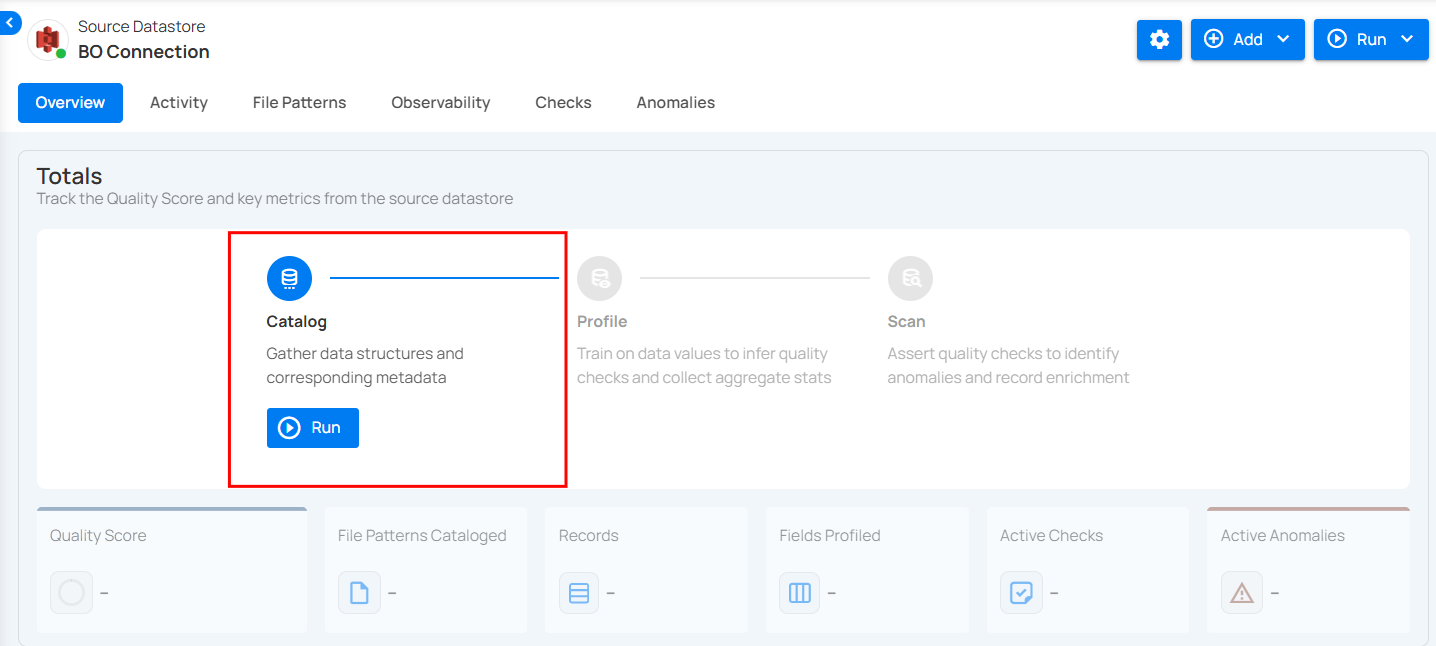Select the Checks tab
This screenshot has width=1436, height=646.
(x=563, y=103)
